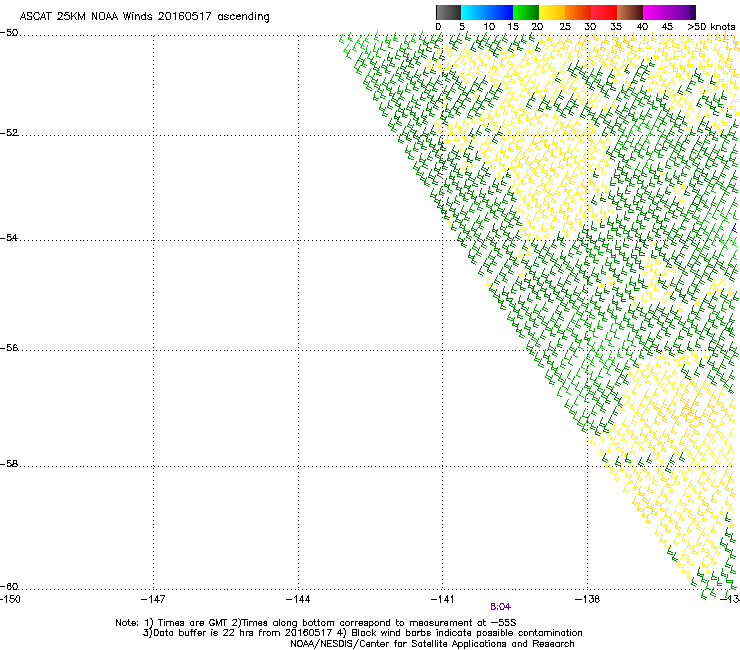Select the orange 25-30 knots legend segment

coord(578,12)
